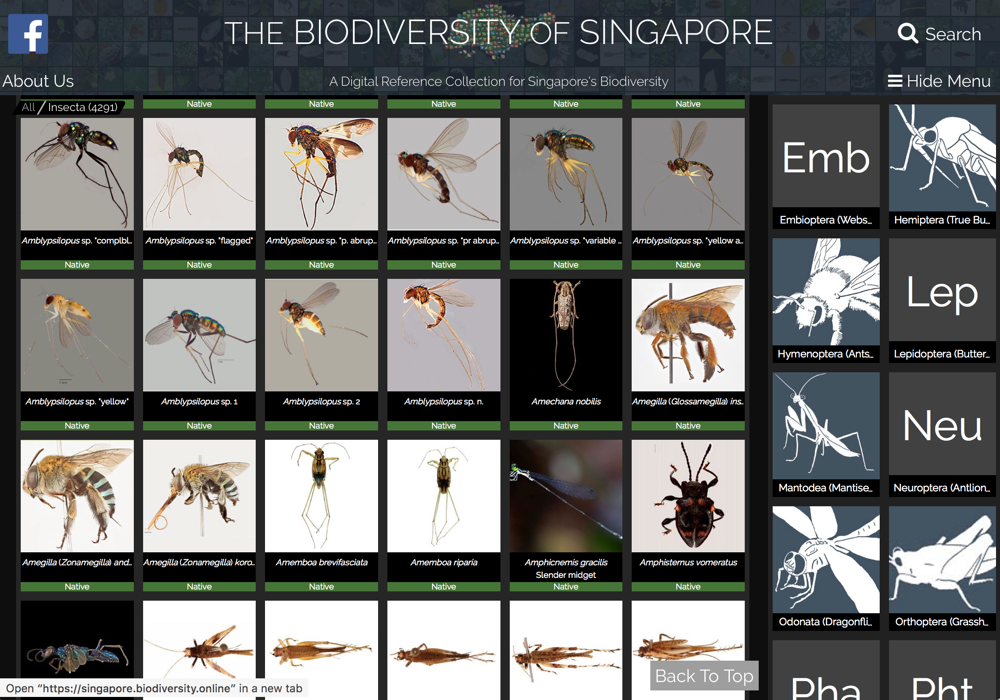
Task: Click the Back To Top button
Action: point(704,676)
